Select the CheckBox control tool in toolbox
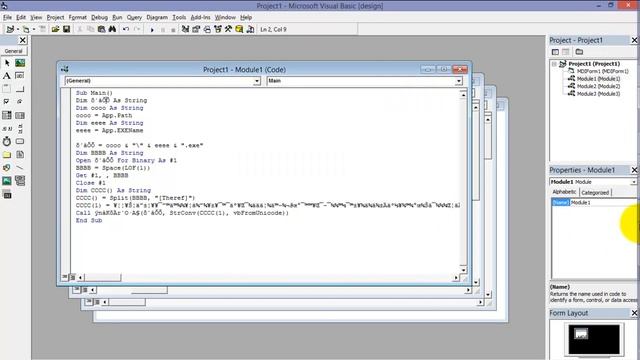Viewport: 640px width, 360px height. coord(7,102)
